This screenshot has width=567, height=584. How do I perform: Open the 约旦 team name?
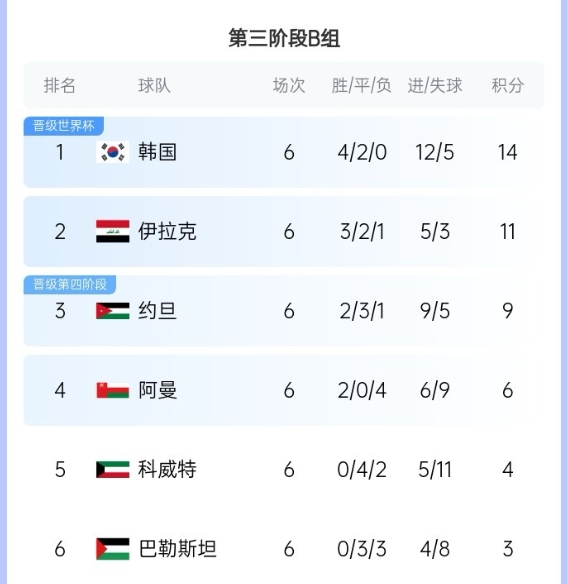point(157,311)
